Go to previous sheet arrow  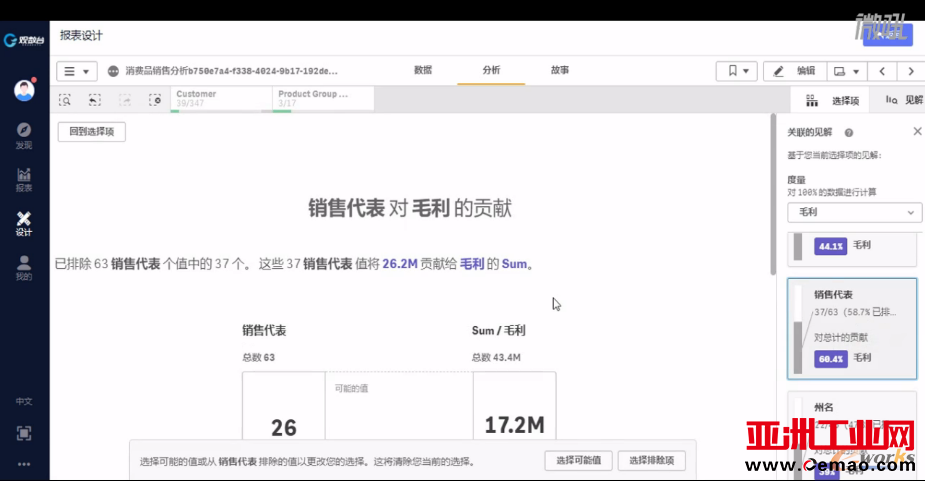click(882, 71)
